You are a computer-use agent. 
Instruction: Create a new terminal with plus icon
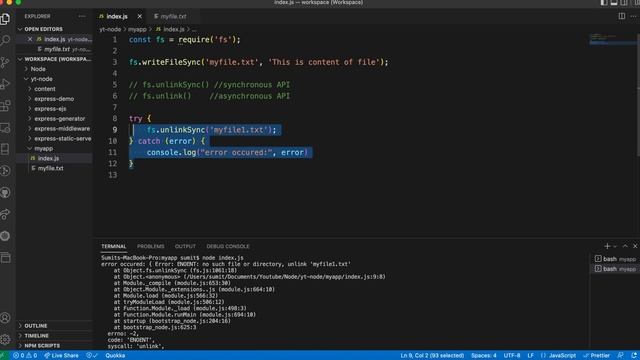(x=607, y=246)
